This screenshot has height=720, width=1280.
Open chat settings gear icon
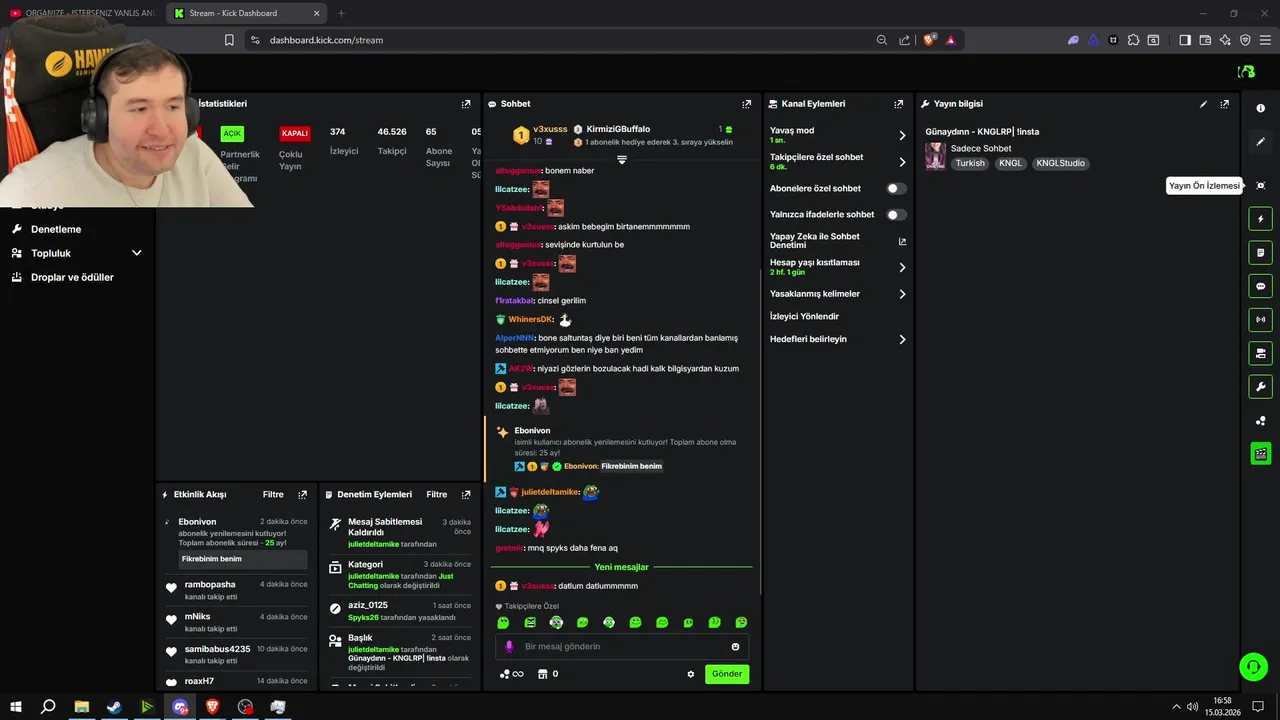click(x=690, y=674)
